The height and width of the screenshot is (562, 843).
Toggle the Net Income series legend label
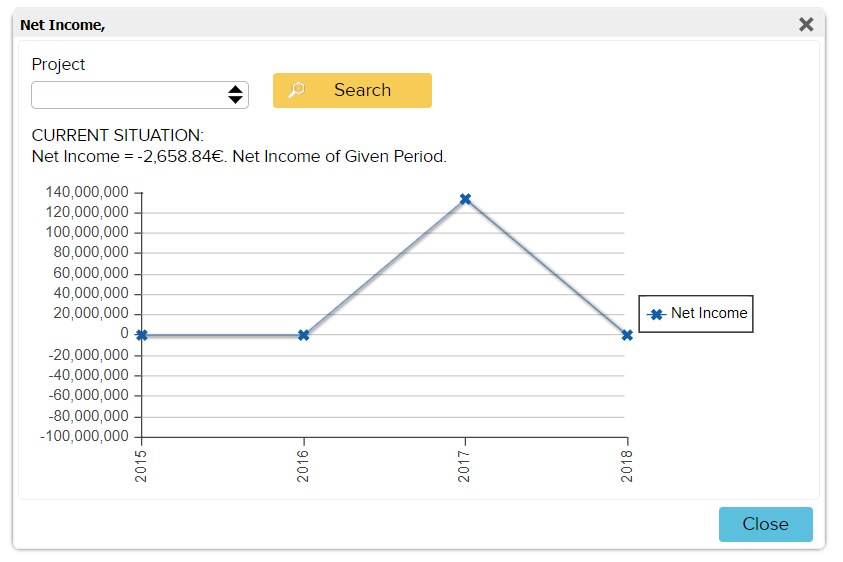click(708, 313)
